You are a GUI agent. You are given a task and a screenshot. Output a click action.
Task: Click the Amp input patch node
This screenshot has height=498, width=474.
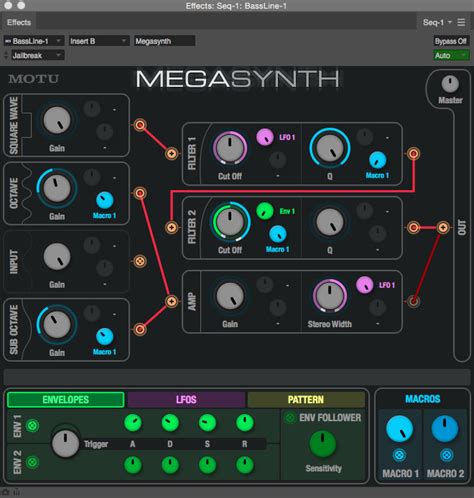coord(171,301)
